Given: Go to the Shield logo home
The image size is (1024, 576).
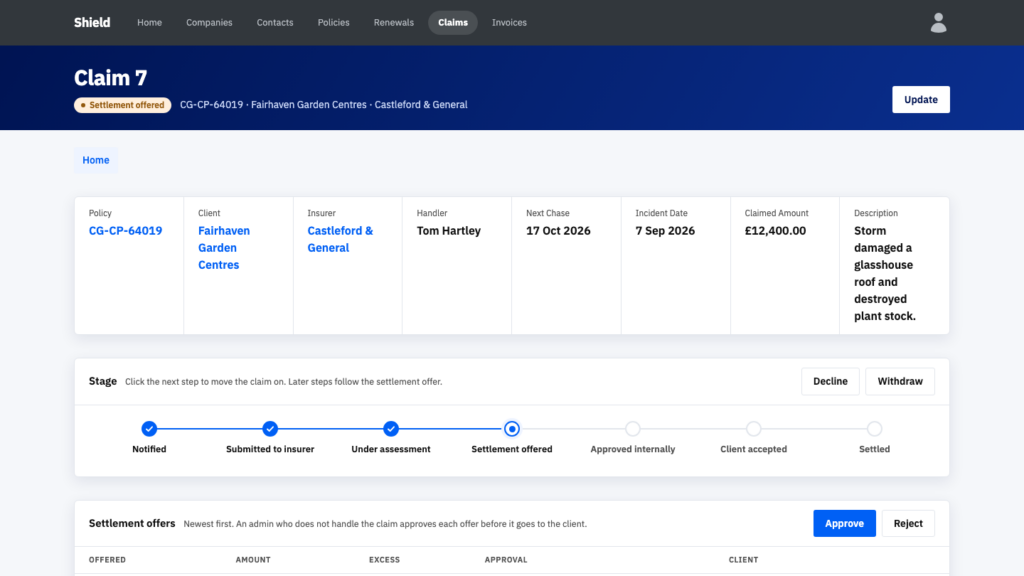Looking at the screenshot, I should (x=92, y=22).
